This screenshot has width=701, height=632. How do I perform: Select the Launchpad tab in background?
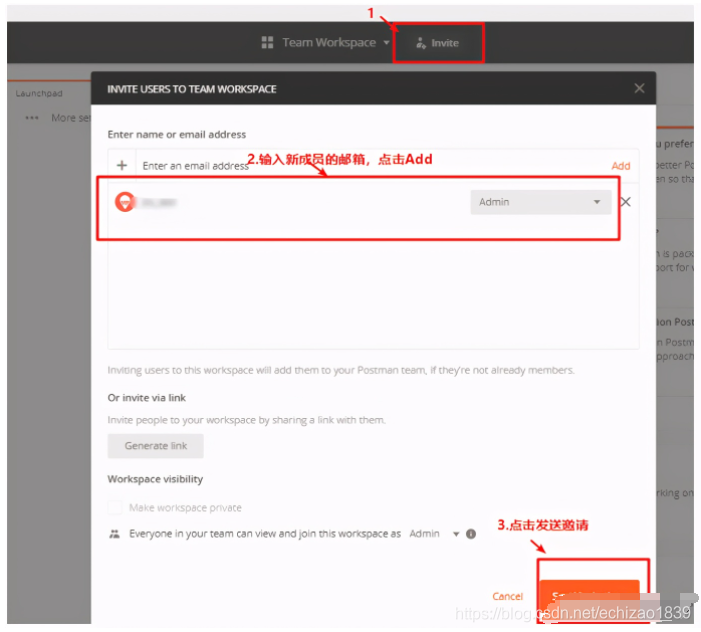tap(39, 93)
